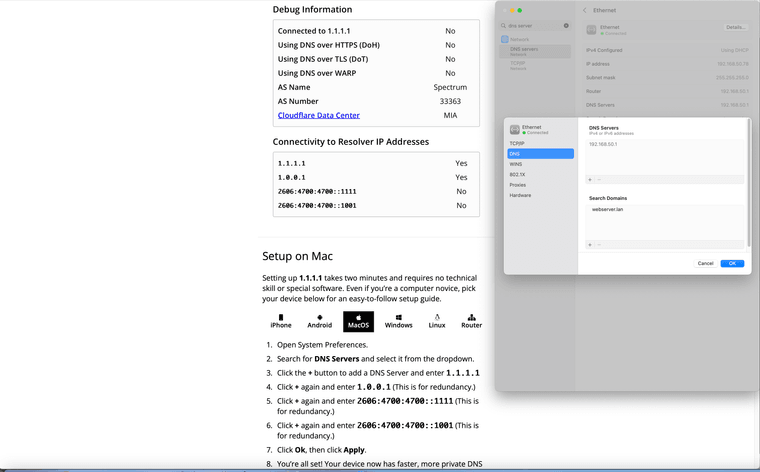This screenshot has width=760, height=472.
Task: Open the Cloudflare Data Center link
Action: (x=318, y=115)
